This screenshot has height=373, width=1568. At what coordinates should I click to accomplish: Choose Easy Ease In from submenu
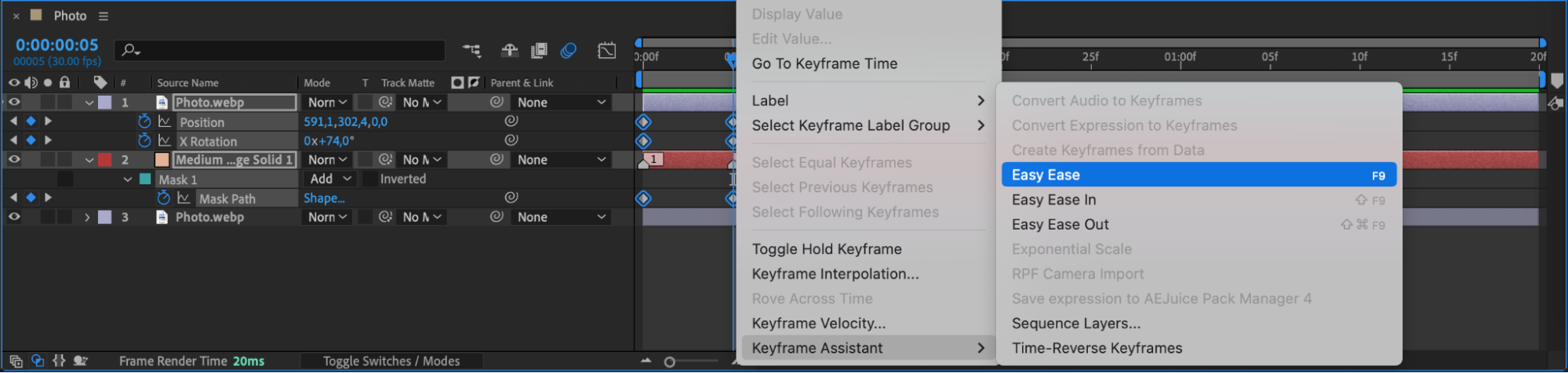click(x=1053, y=200)
